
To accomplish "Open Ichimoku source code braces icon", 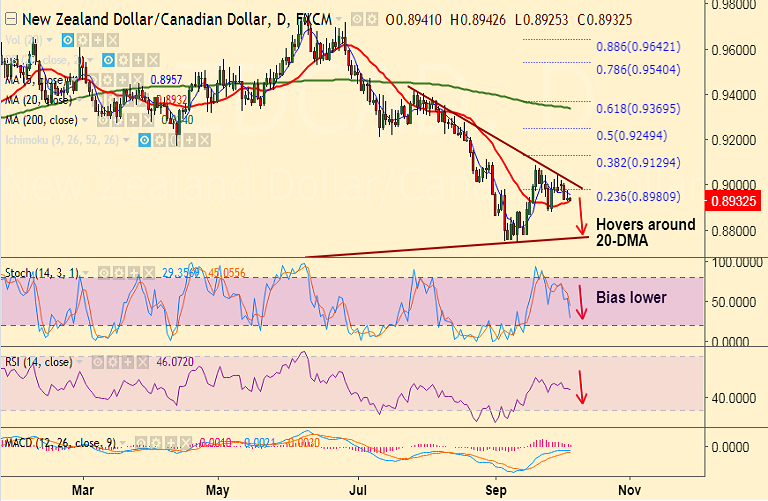I will coord(175,141).
